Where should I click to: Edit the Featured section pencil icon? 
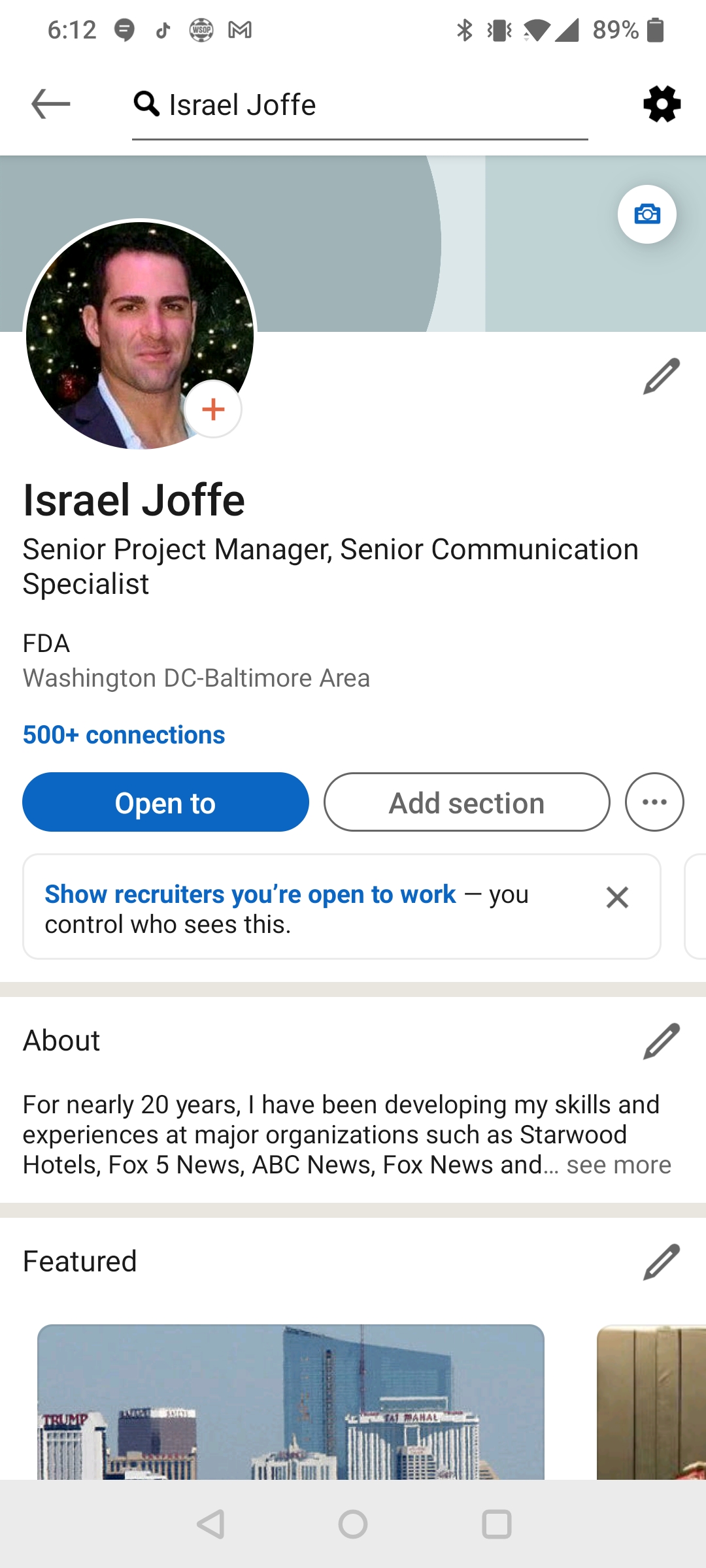662,1262
